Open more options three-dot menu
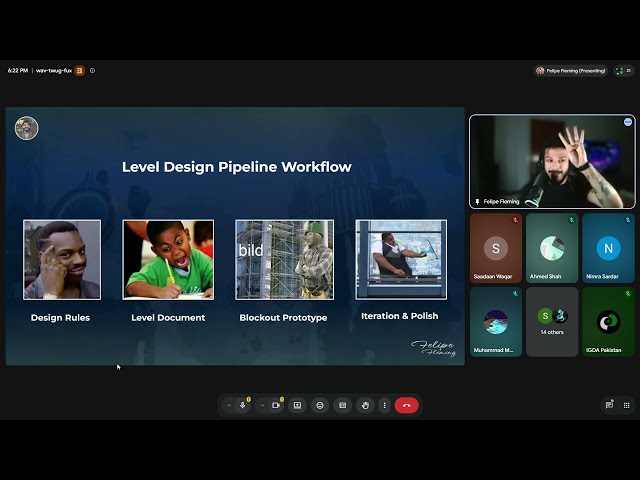 384,405
